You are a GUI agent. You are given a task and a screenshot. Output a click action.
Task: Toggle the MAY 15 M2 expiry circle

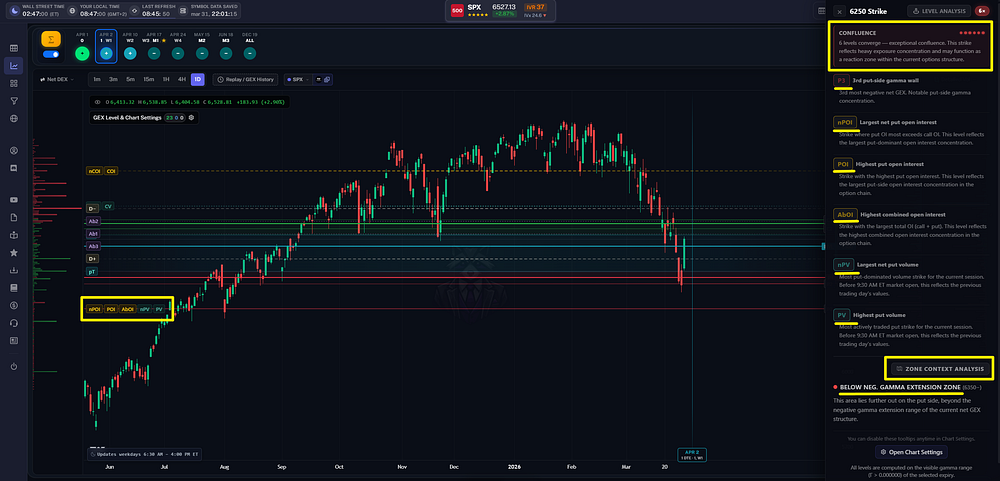[202, 54]
